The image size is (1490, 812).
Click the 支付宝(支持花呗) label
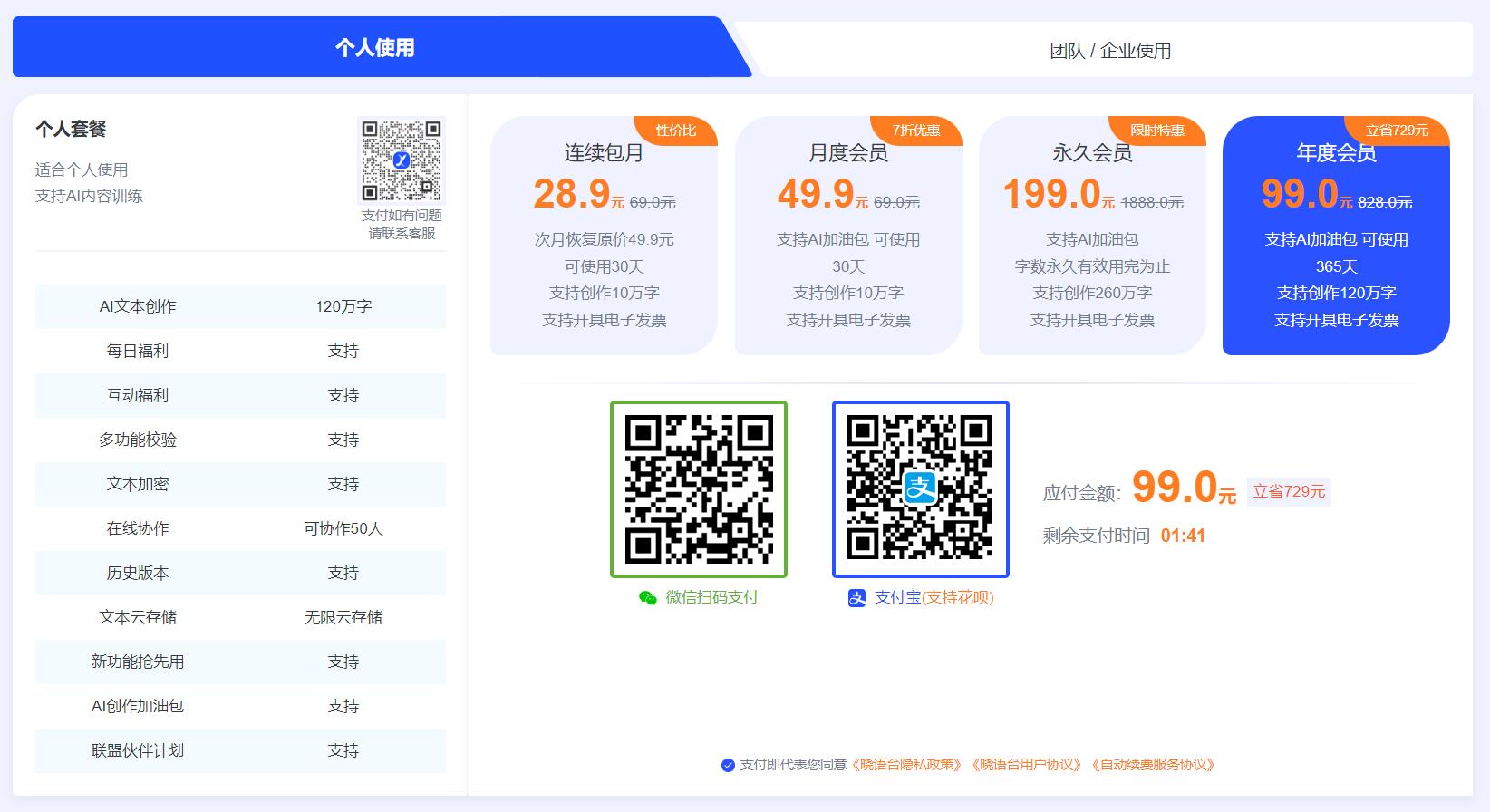[934, 598]
